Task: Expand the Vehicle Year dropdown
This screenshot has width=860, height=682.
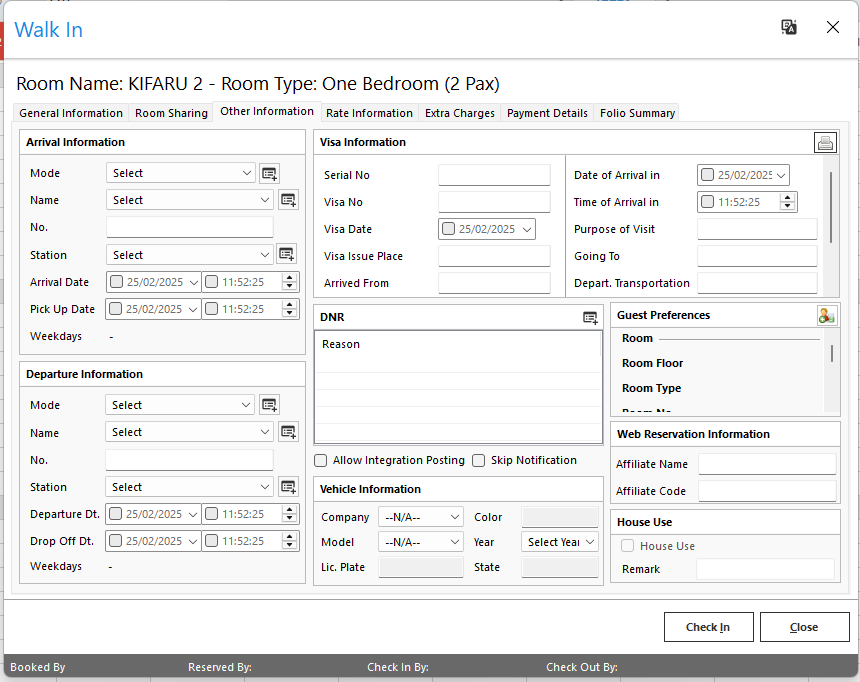Action: [560, 542]
